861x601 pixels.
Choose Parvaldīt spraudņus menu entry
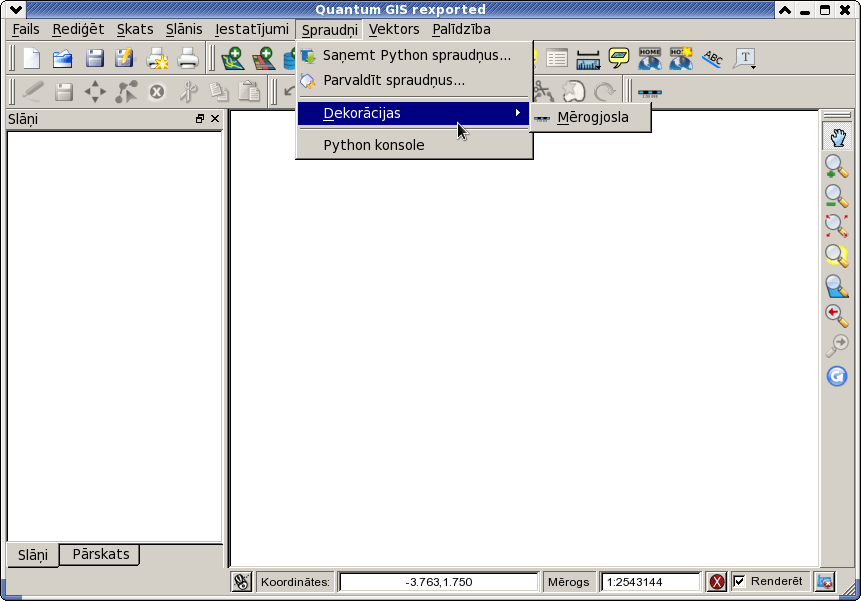(x=414, y=80)
